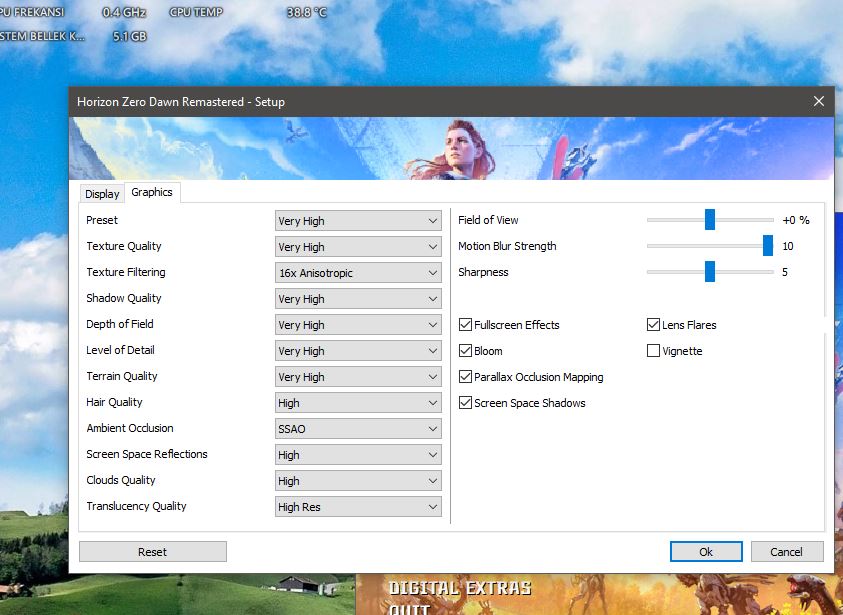Viewport: 843px width, 615px height.
Task: Click the Sharpness value 5
Action: [x=785, y=272]
